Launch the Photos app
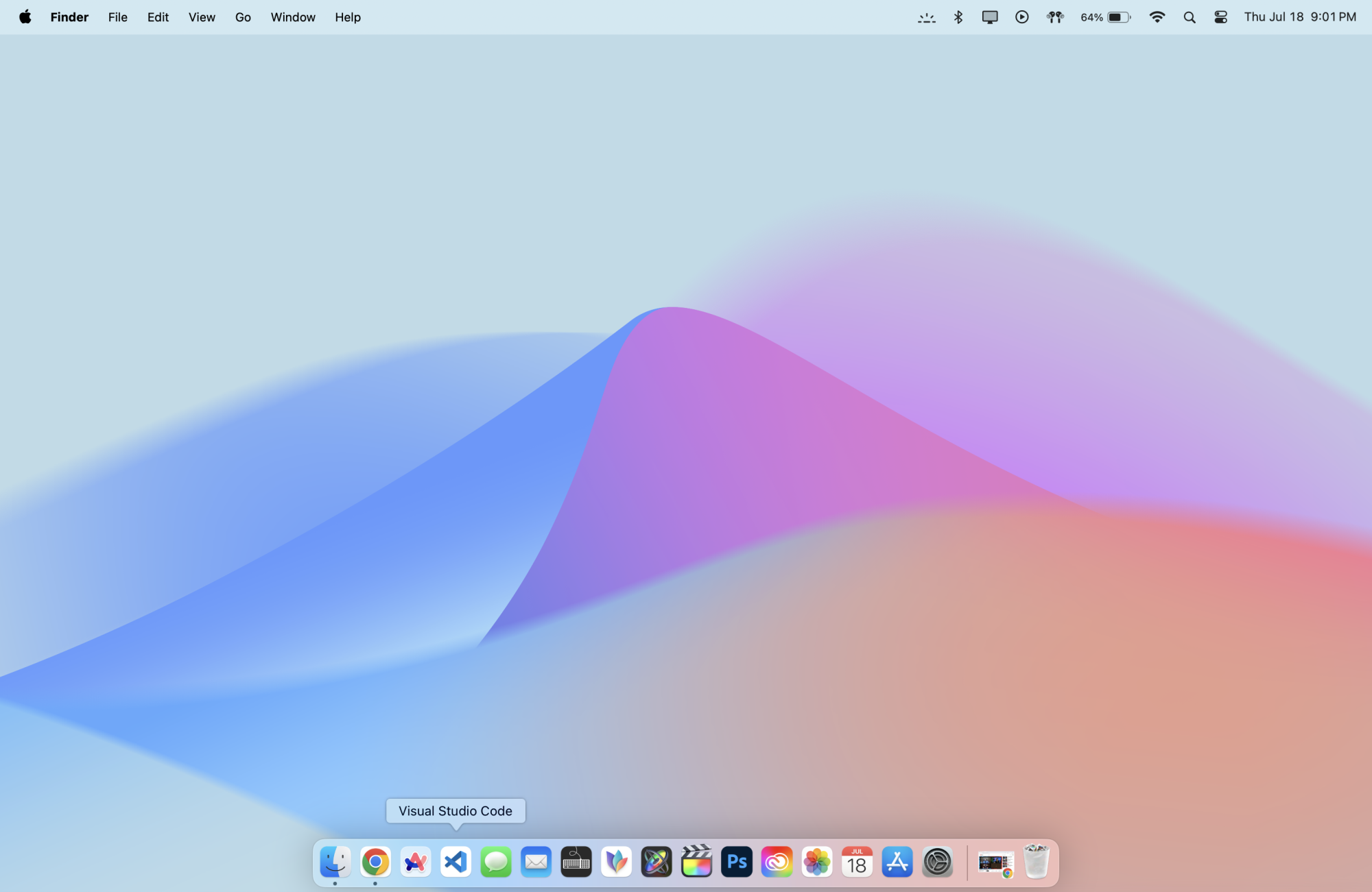The image size is (1372, 892). pos(817,862)
